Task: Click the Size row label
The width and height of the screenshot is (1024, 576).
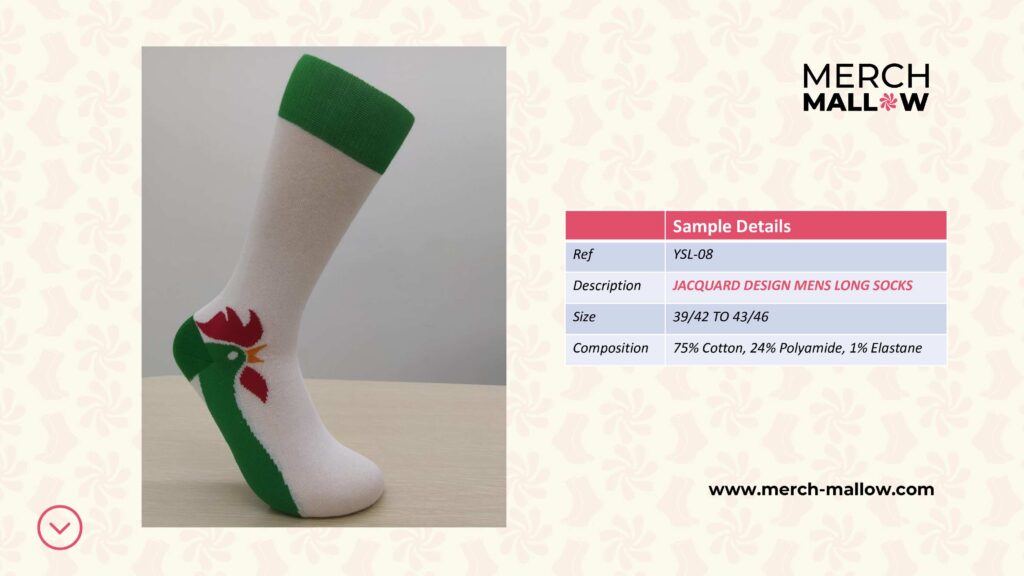Action: [584, 317]
